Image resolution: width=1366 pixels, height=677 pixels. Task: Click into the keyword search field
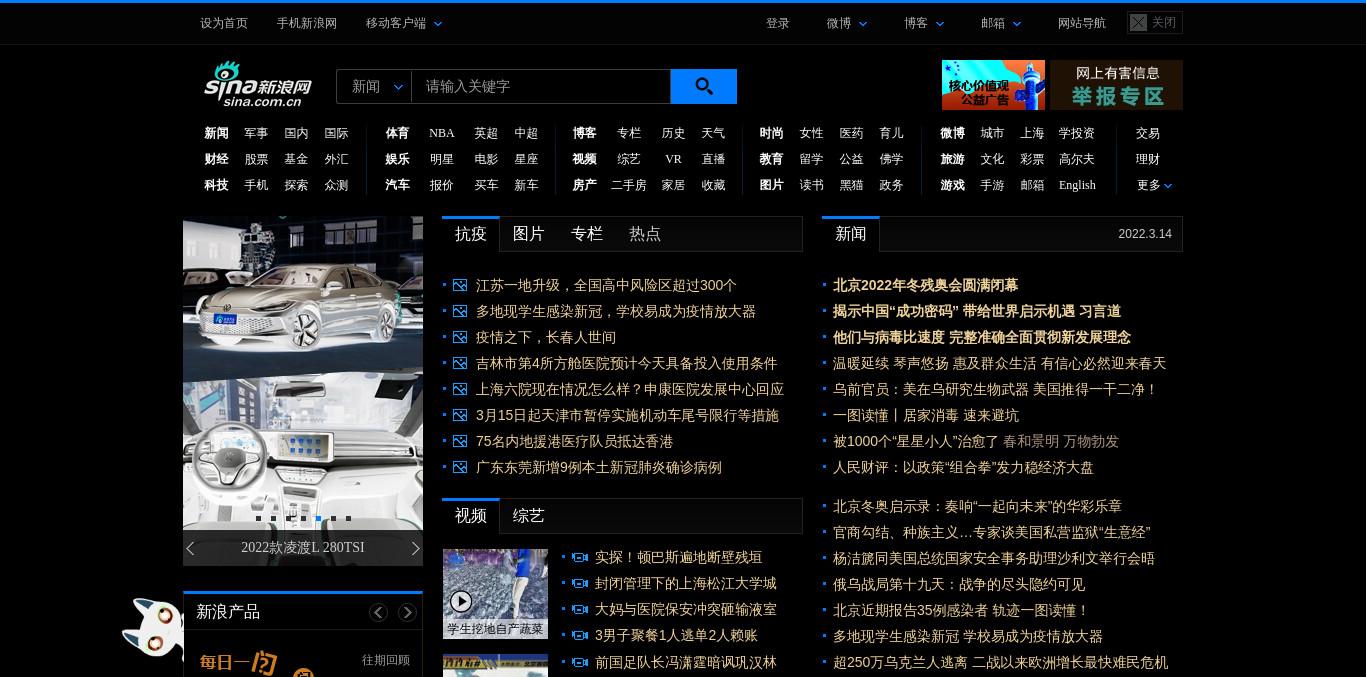(541, 86)
